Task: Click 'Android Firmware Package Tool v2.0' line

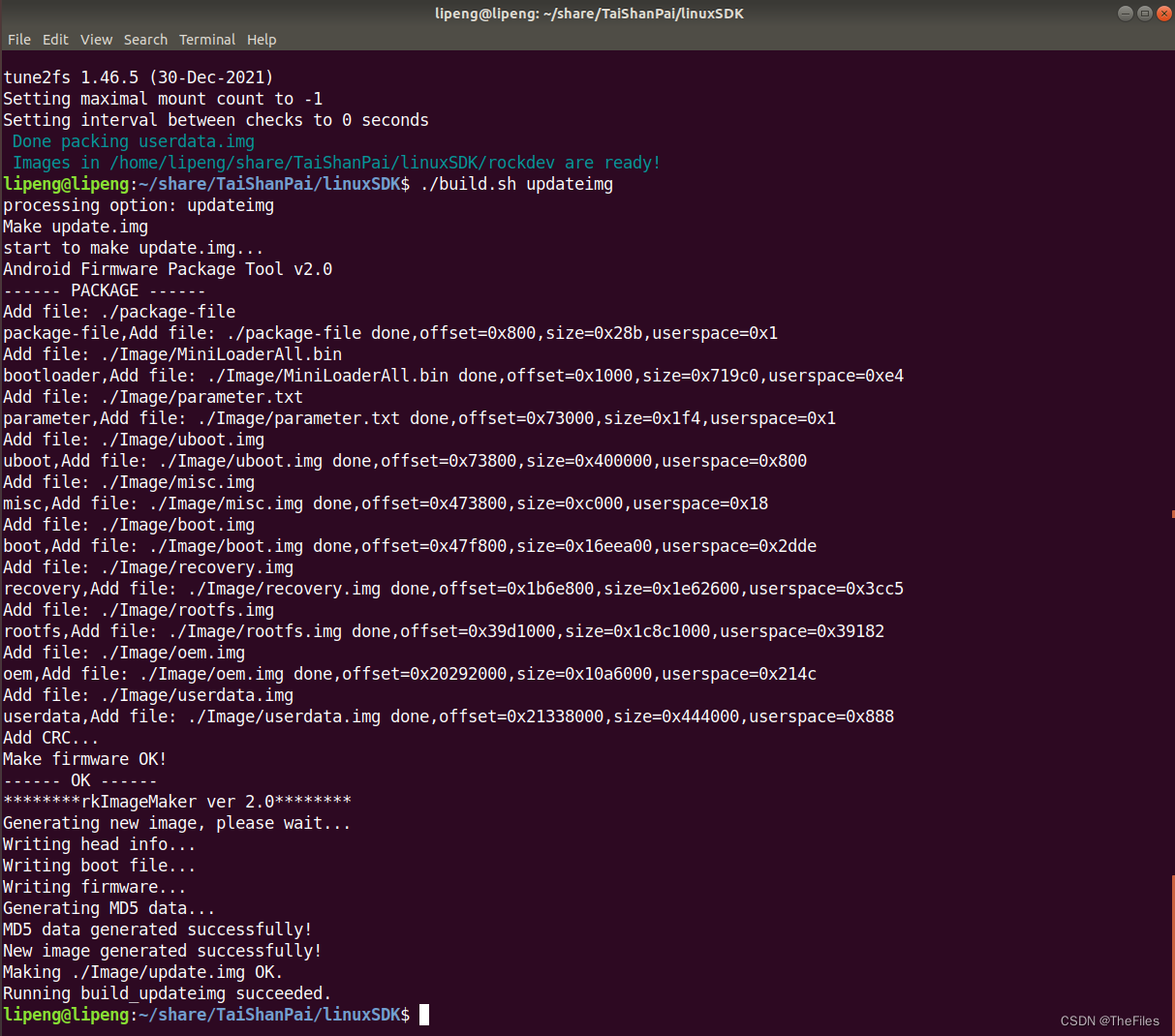Action: coord(168,269)
